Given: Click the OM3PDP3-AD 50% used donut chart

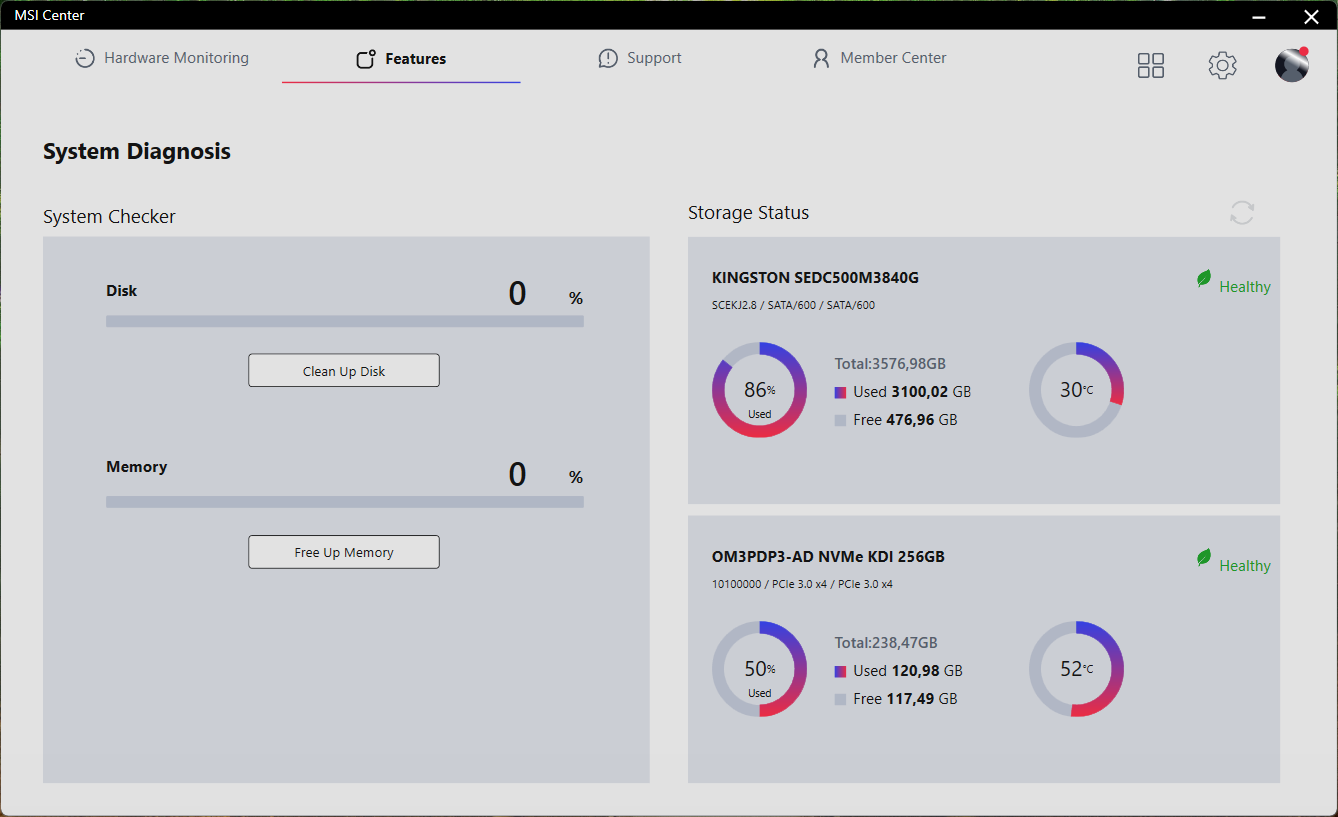Looking at the screenshot, I should (759, 669).
